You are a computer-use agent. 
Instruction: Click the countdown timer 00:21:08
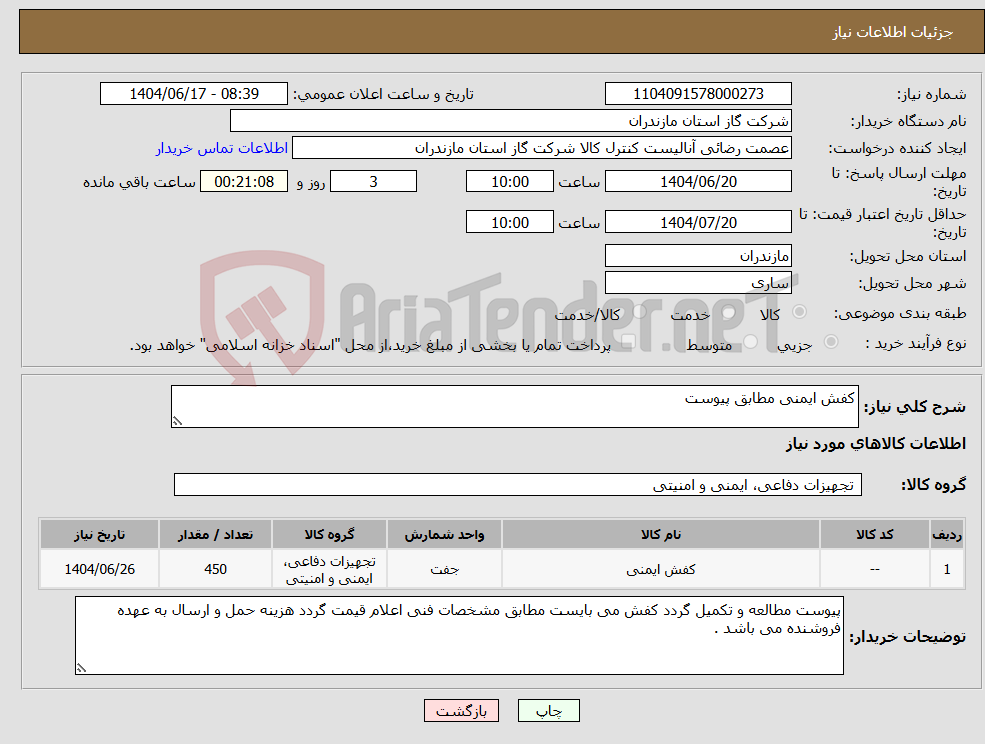(x=244, y=181)
